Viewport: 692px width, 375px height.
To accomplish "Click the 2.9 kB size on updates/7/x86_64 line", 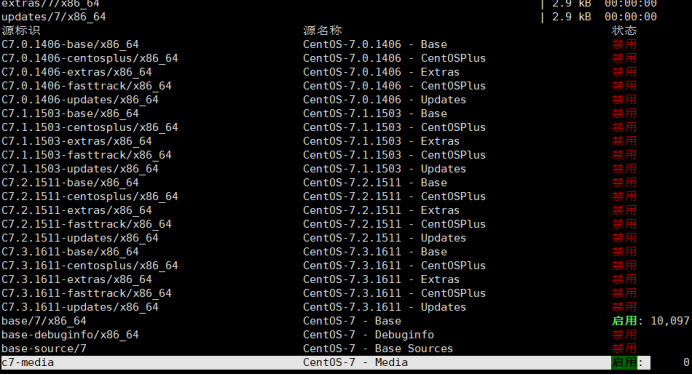I will 572,17.
